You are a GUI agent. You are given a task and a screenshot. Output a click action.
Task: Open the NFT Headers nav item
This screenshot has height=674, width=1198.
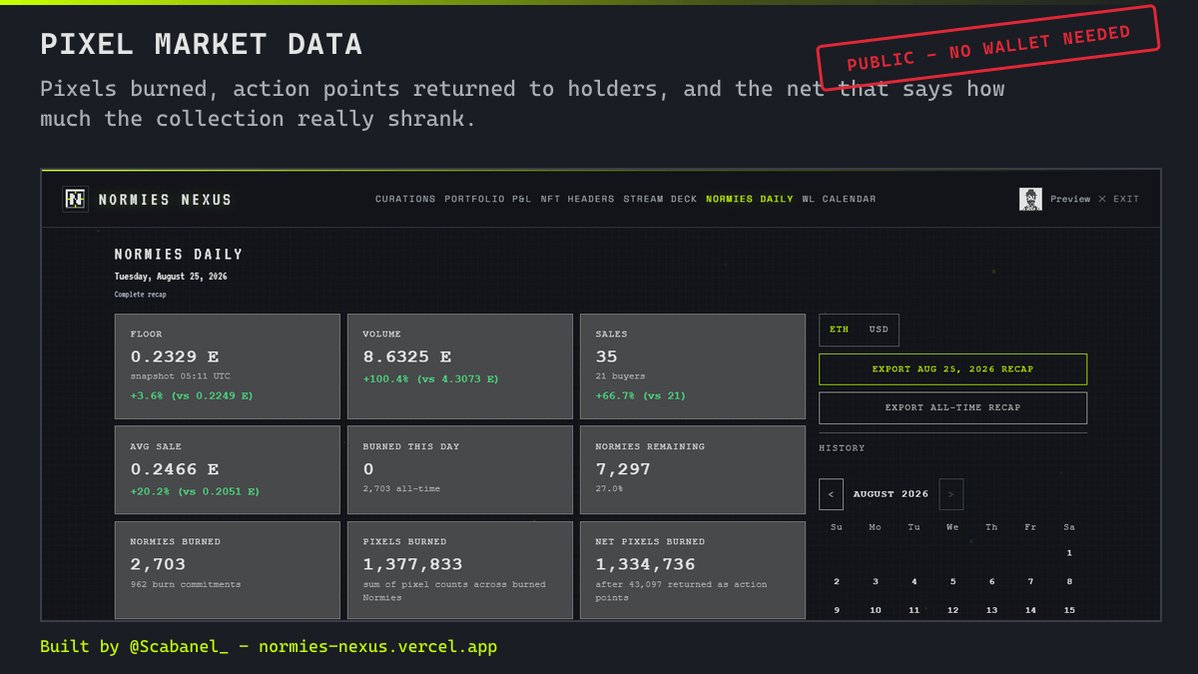pos(578,199)
